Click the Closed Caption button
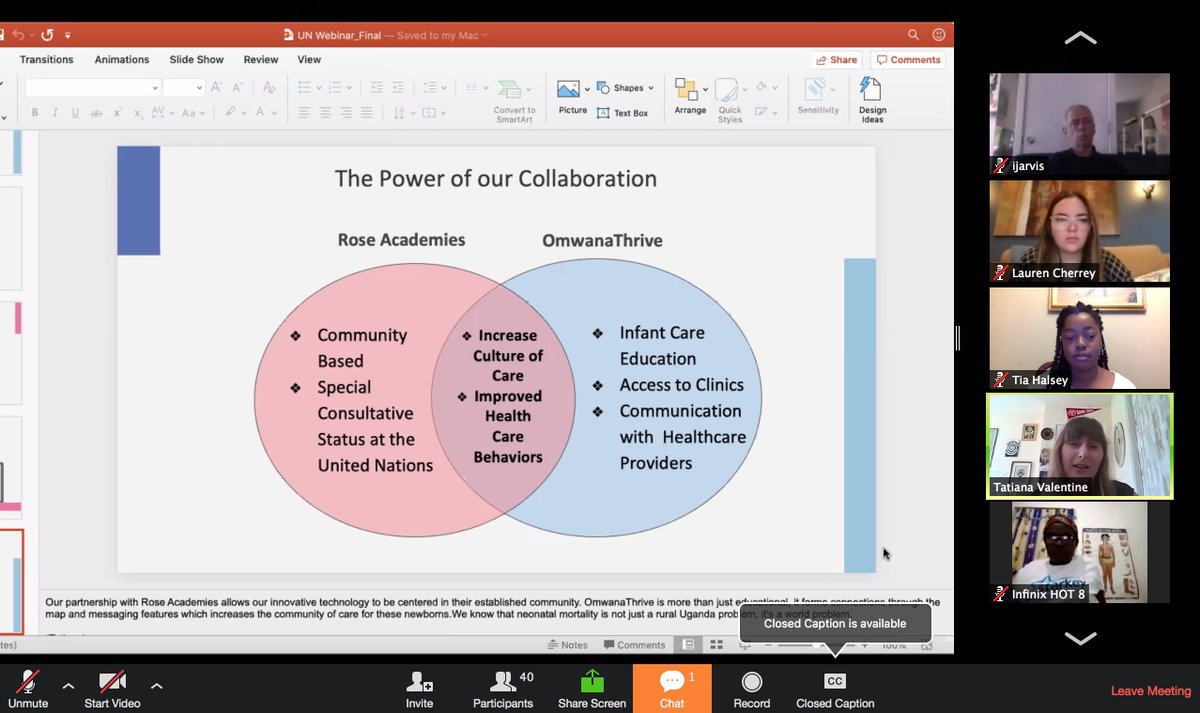The width and height of the screenshot is (1200, 713). (835, 690)
